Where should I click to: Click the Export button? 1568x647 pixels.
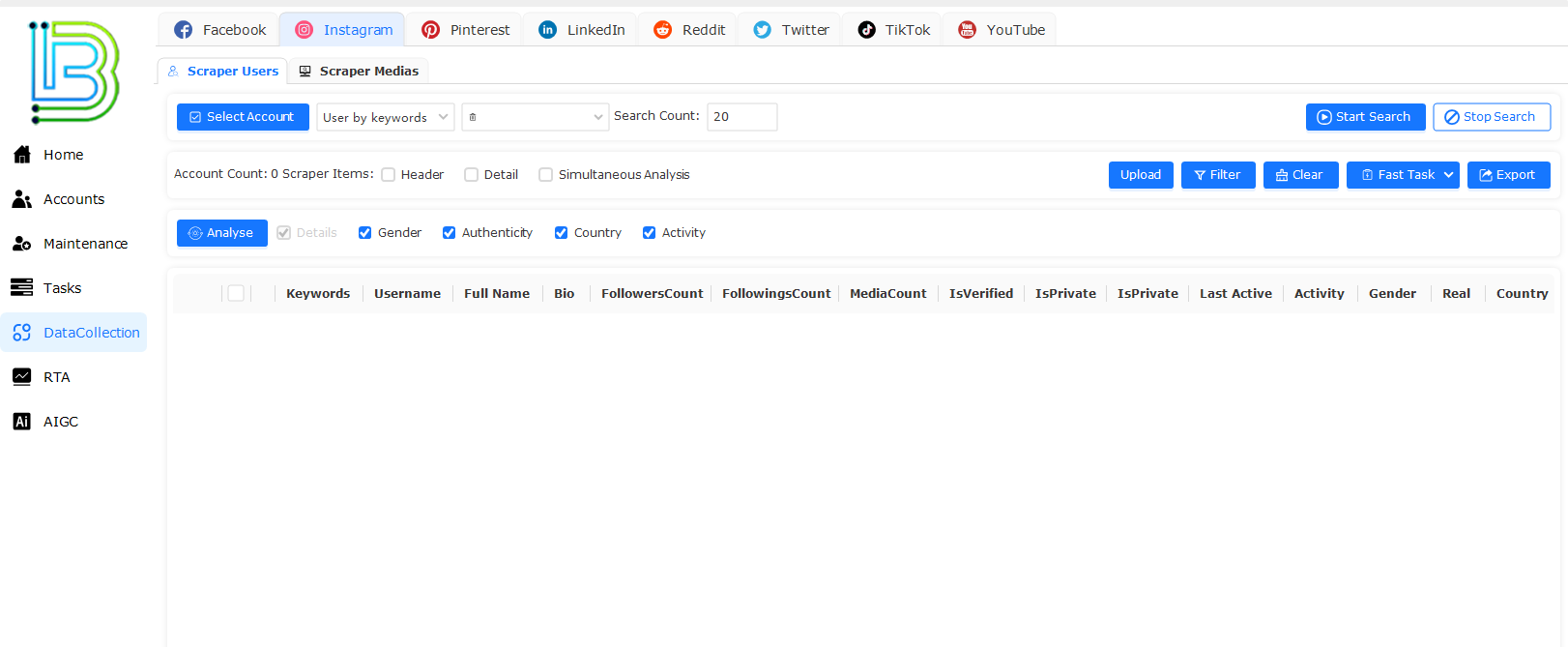[x=1508, y=175]
